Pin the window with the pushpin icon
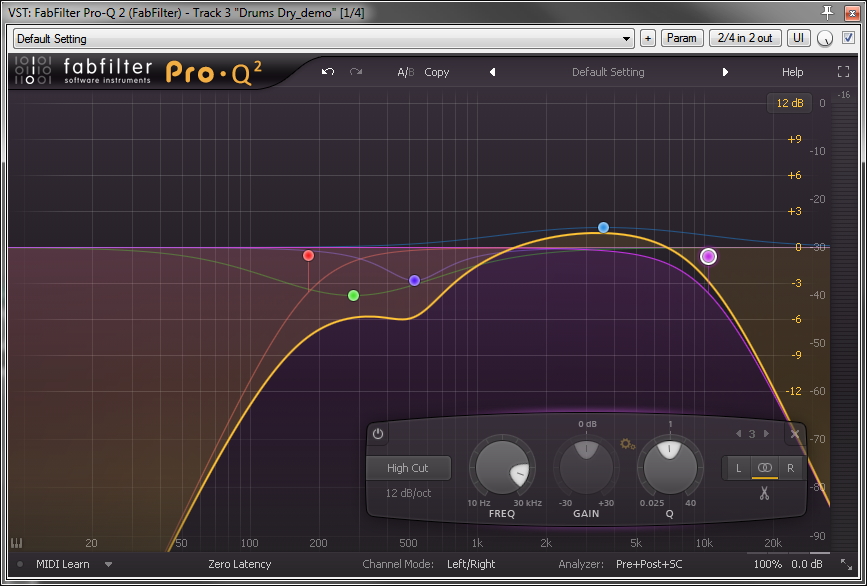The image size is (867, 586). 828,13
